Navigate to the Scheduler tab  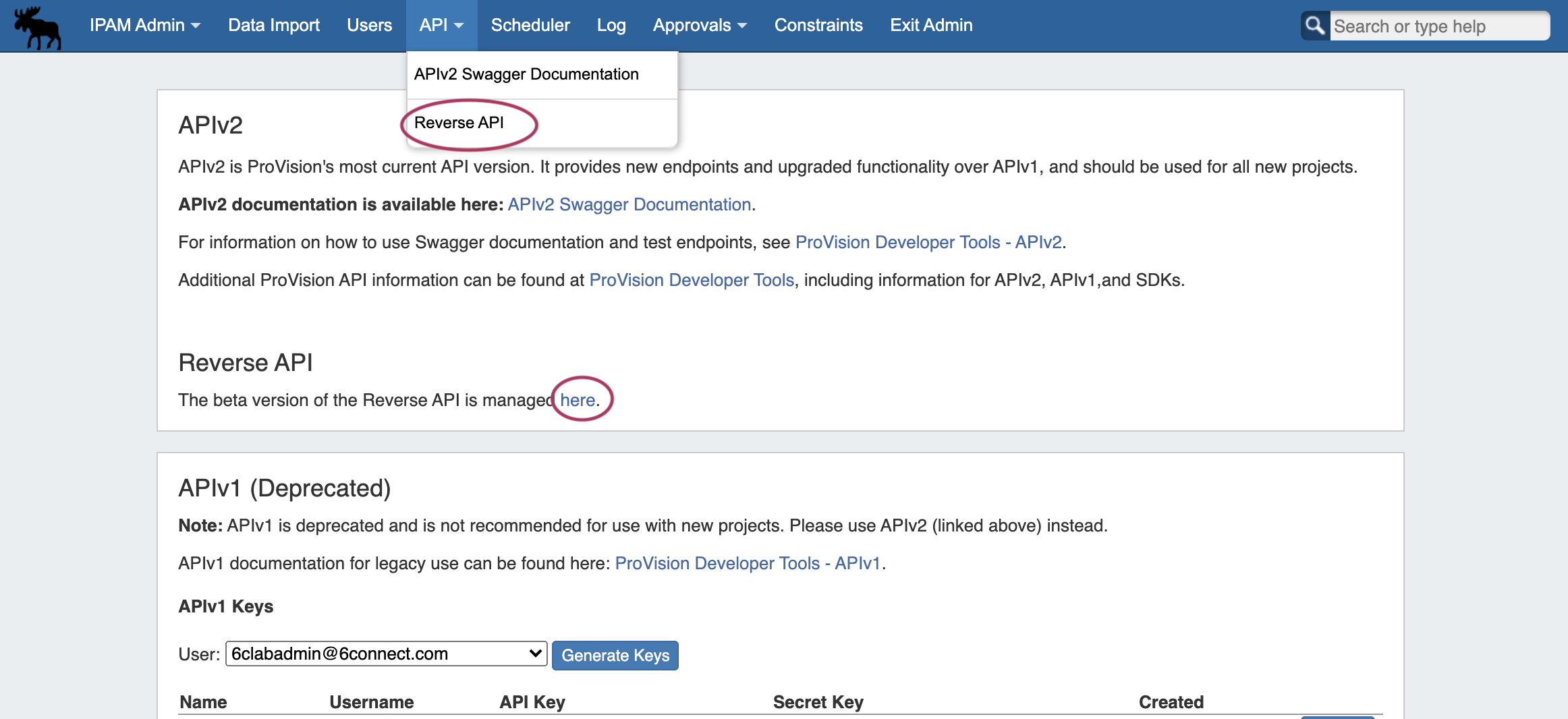530,26
